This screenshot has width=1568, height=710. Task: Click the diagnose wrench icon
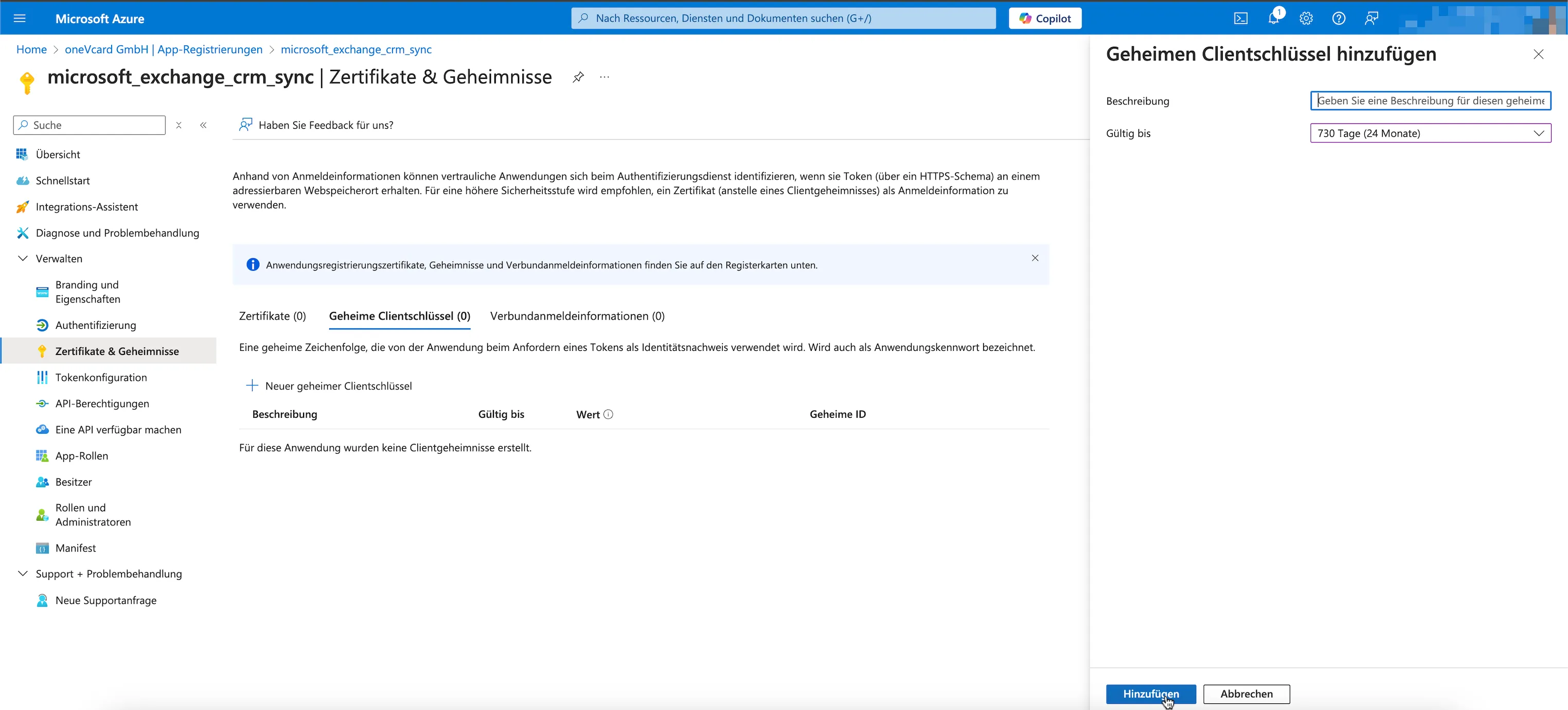[x=22, y=233]
